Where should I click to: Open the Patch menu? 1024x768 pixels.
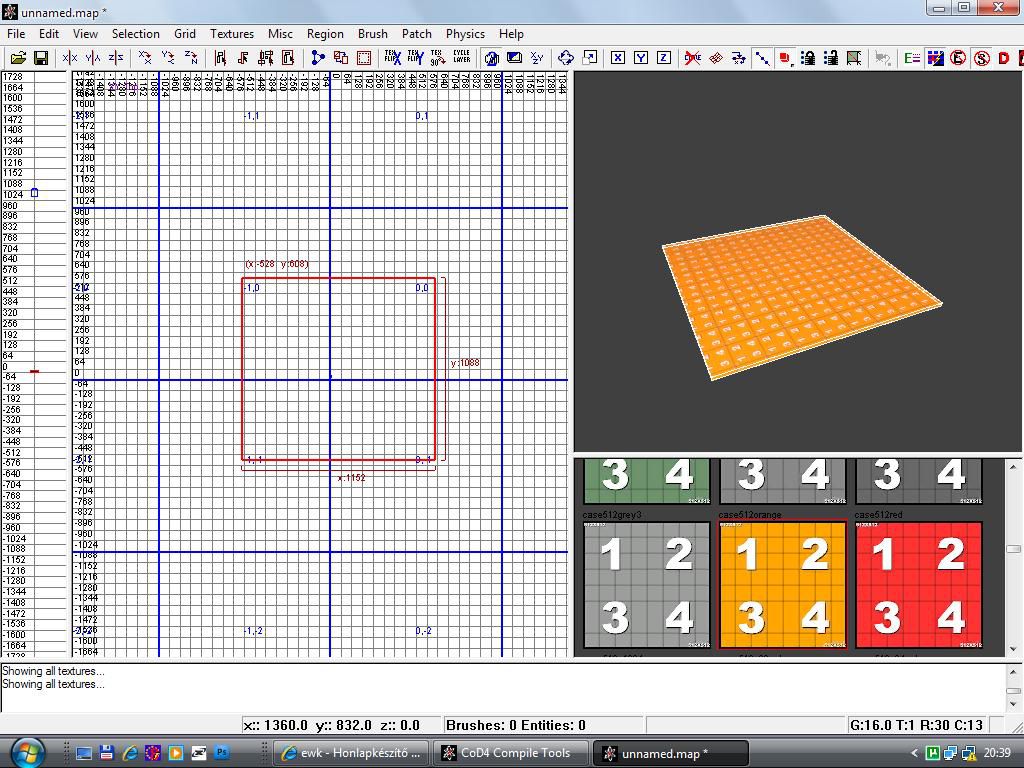coord(416,33)
